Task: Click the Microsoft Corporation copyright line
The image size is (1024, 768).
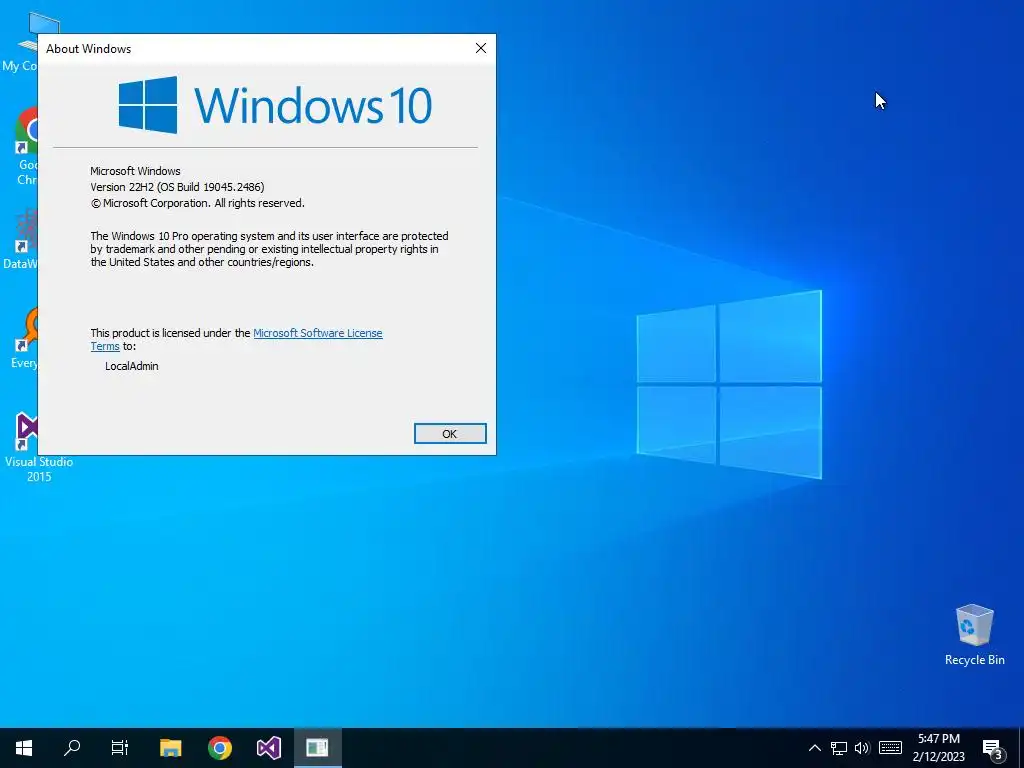Action: click(x=197, y=203)
